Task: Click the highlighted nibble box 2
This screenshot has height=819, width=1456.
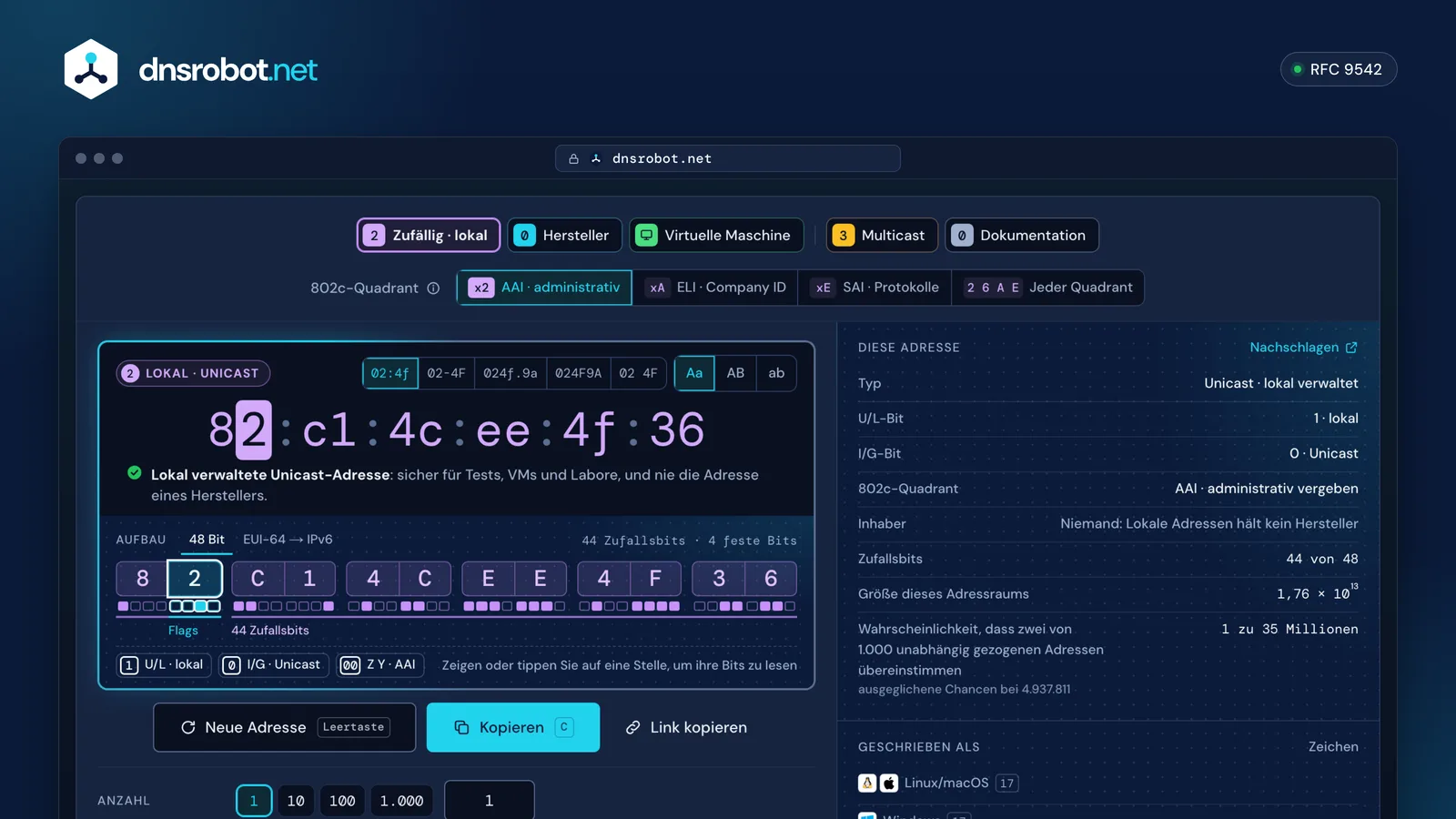Action: (x=195, y=579)
